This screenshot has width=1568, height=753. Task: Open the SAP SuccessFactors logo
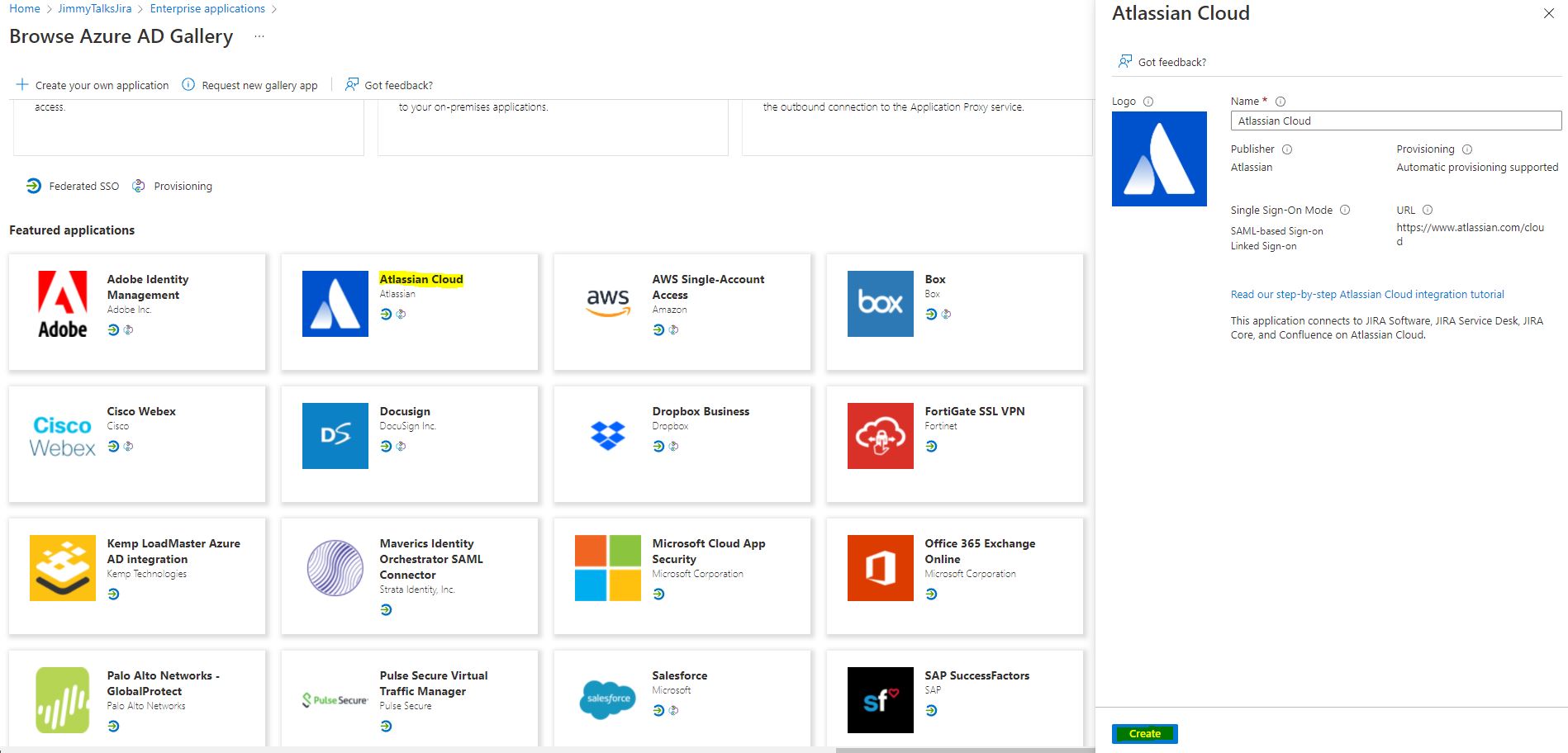(881, 700)
